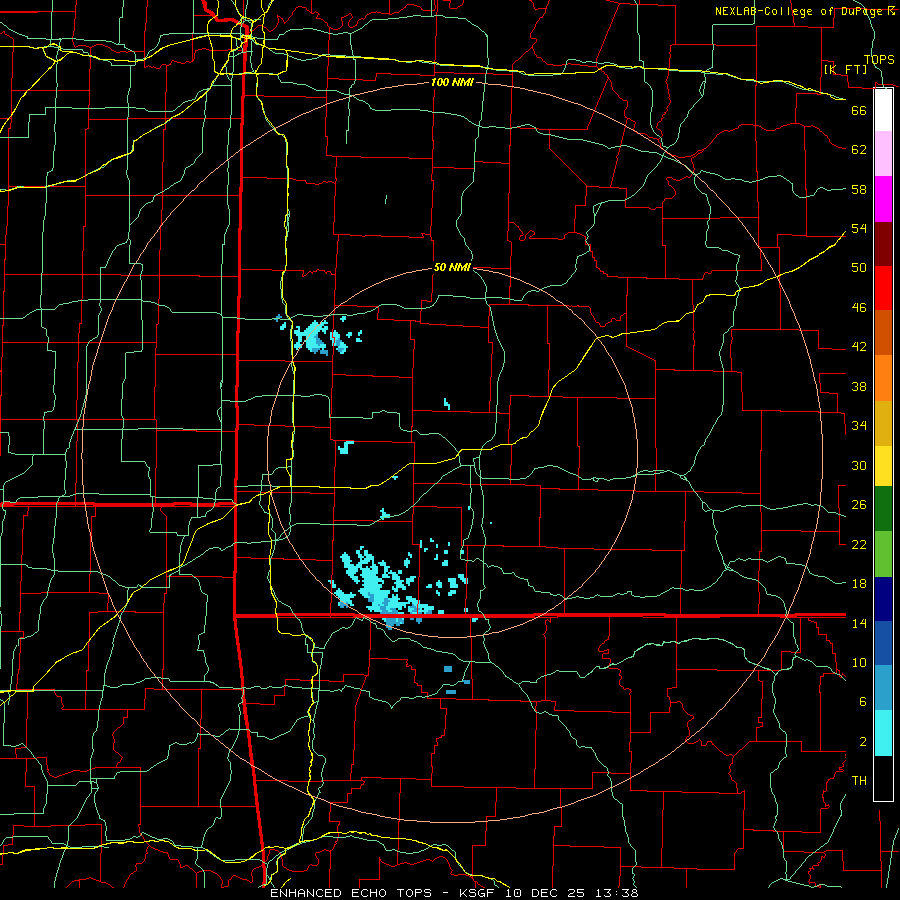Click the legend value "46"
The height and width of the screenshot is (900, 900).
tap(859, 308)
